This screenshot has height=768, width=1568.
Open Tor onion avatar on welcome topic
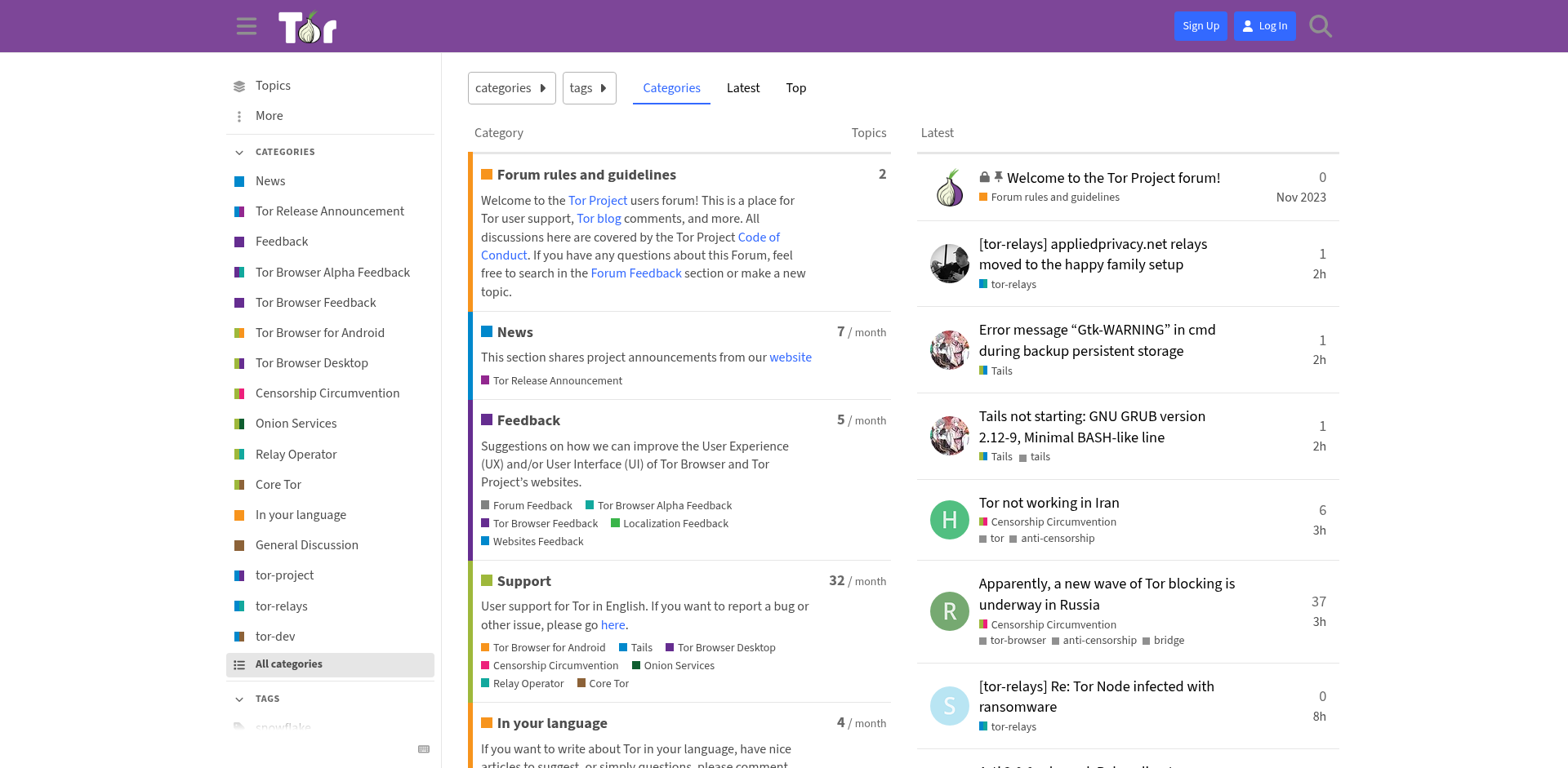949,188
